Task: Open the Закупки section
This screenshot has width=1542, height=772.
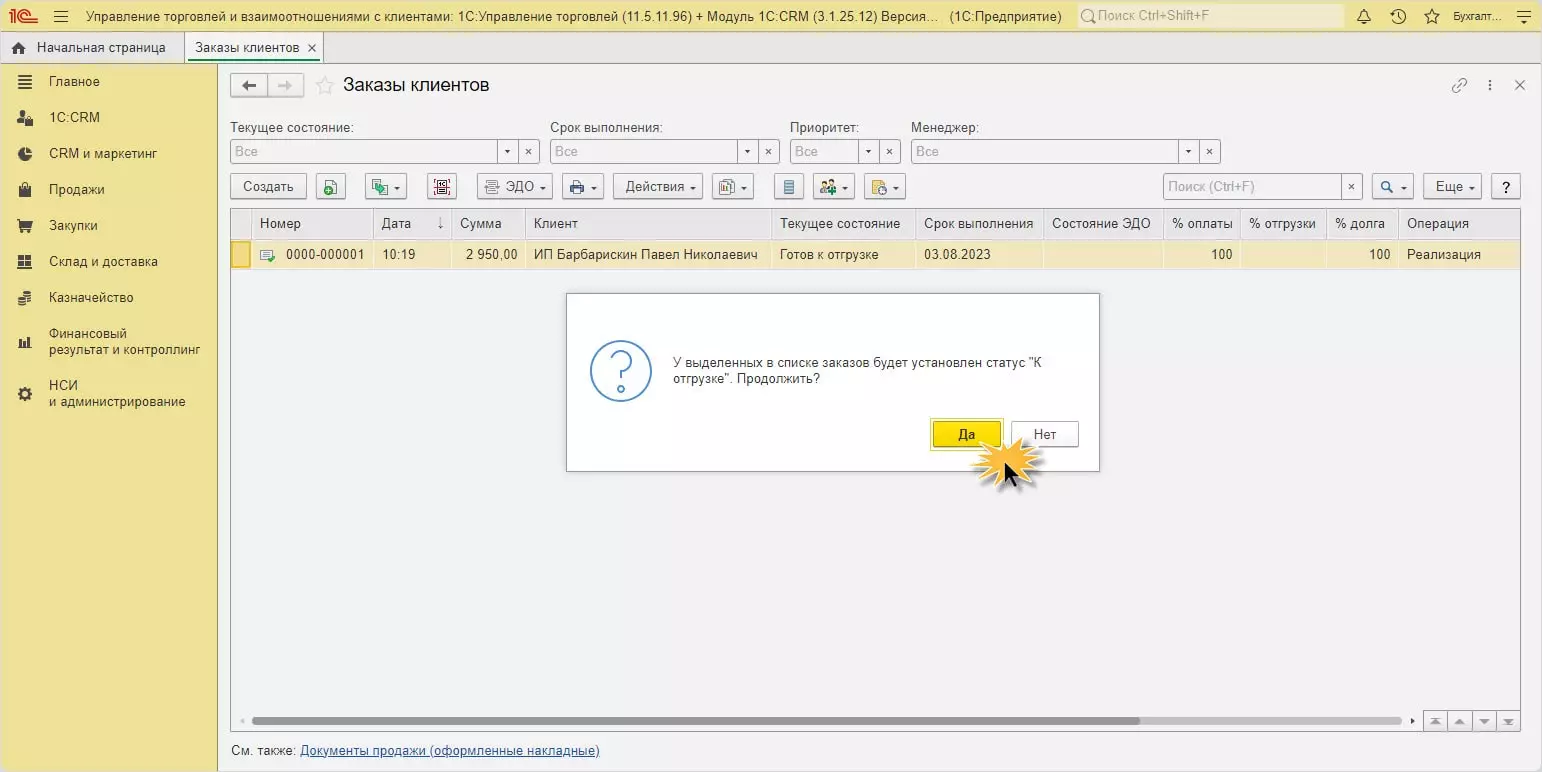Action: point(73,226)
